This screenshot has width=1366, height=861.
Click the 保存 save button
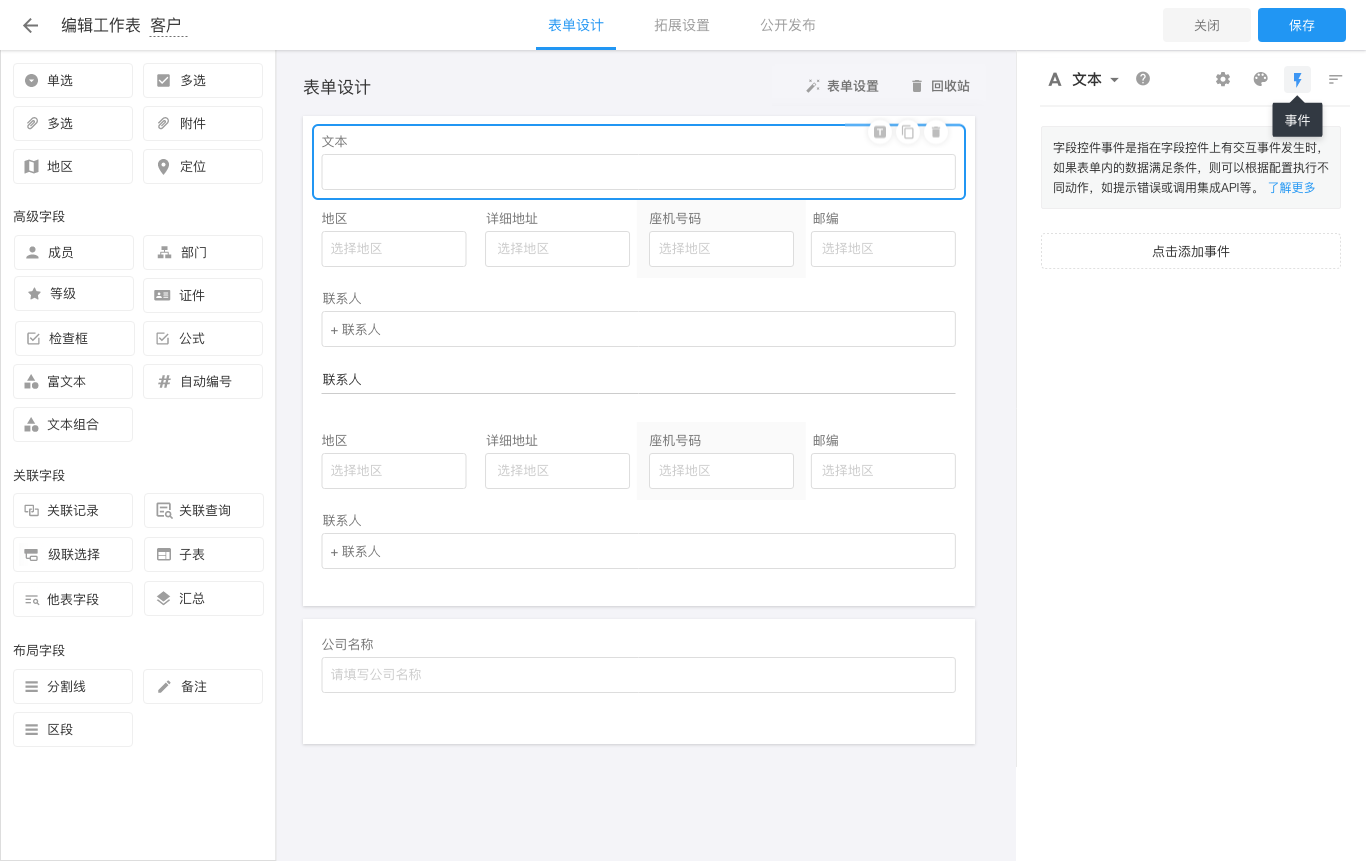pos(1301,25)
